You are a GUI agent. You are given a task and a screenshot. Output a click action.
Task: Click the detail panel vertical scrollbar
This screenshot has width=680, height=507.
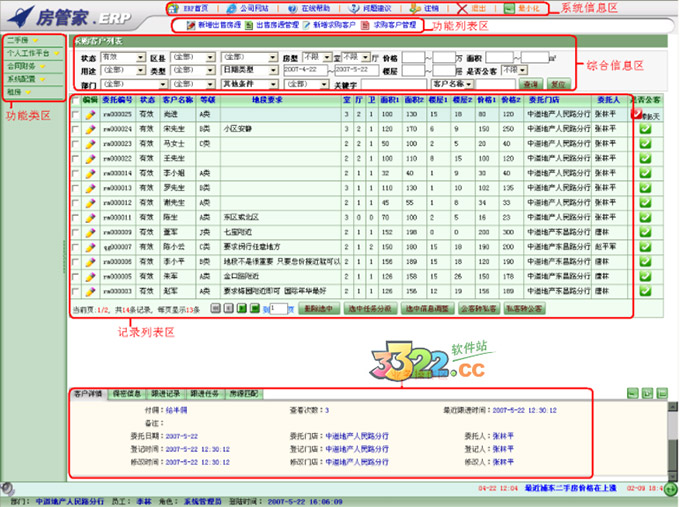(x=673, y=440)
